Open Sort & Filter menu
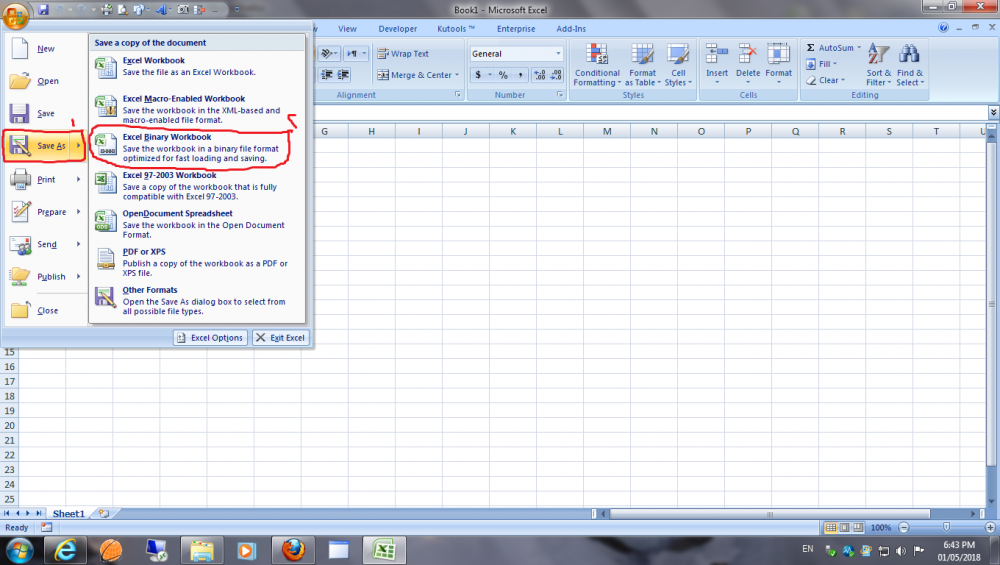 (878, 65)
